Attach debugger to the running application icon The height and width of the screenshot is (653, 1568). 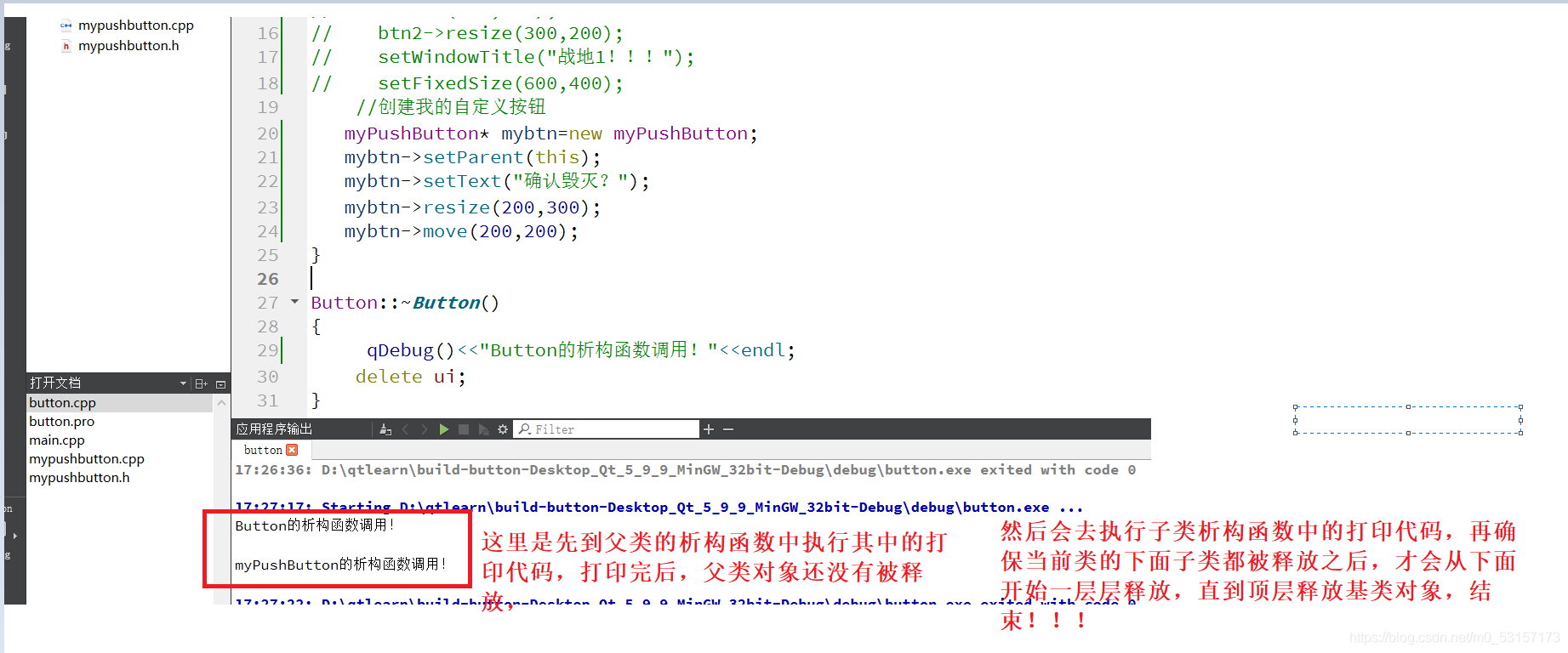coord(483,429)
